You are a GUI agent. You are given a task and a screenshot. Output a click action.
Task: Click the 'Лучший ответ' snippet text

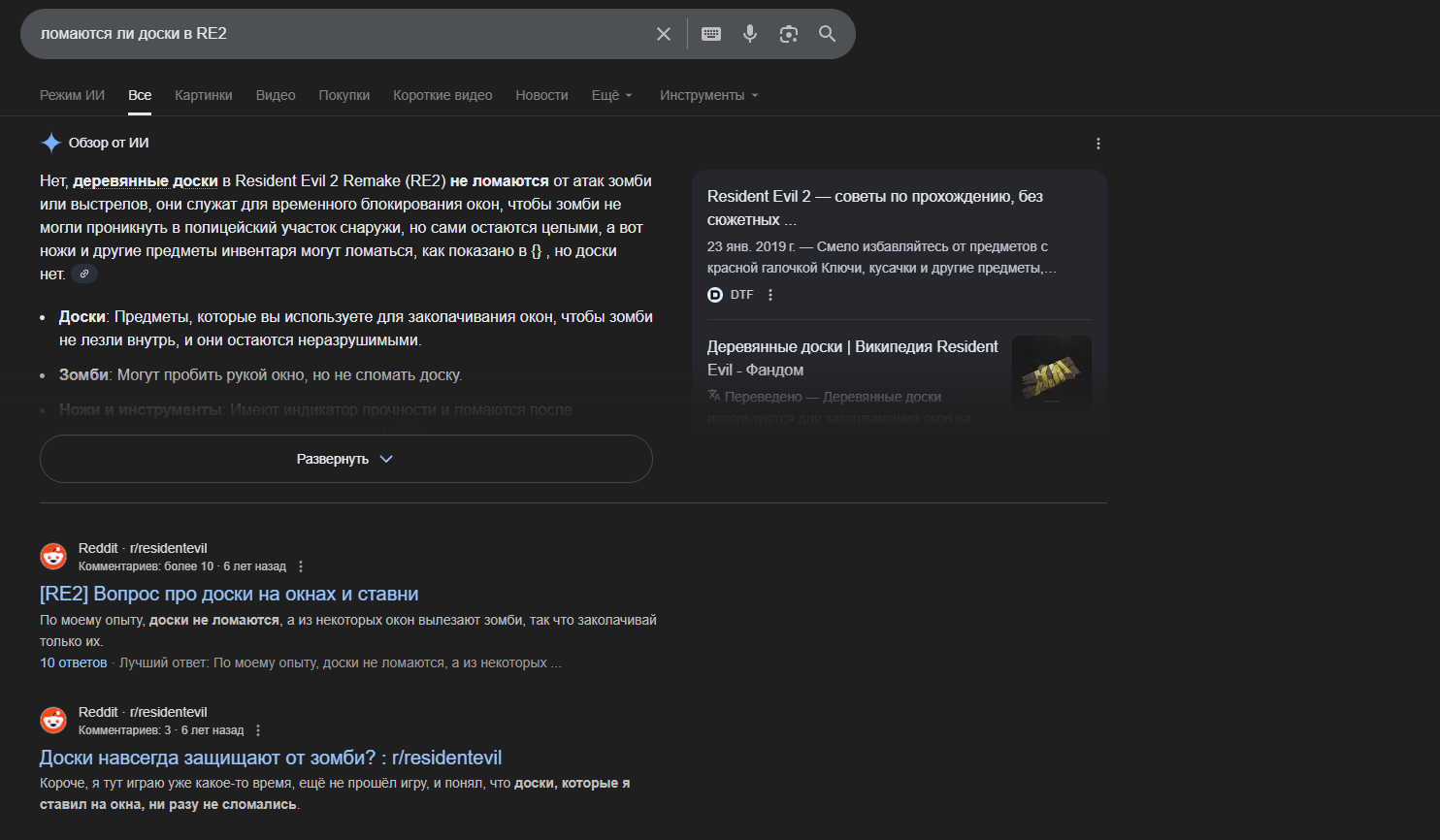click(x=341, y=662)
